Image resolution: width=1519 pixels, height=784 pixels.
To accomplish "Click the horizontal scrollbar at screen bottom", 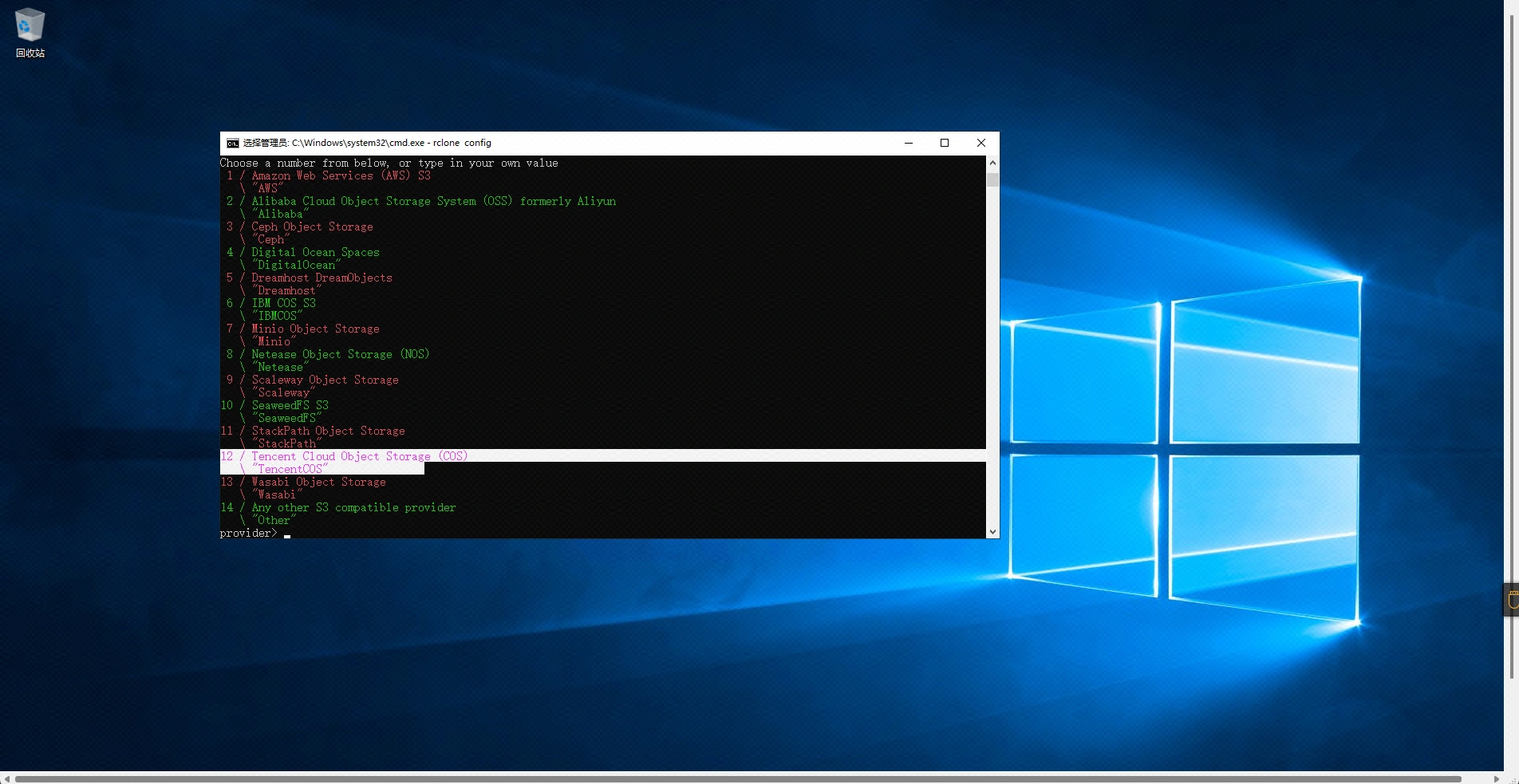I will point(738,778).
